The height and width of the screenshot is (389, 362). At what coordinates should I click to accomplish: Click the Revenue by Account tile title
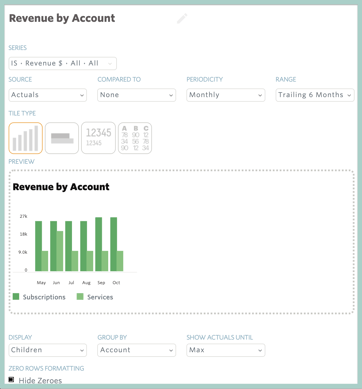(x=62, y=18)
